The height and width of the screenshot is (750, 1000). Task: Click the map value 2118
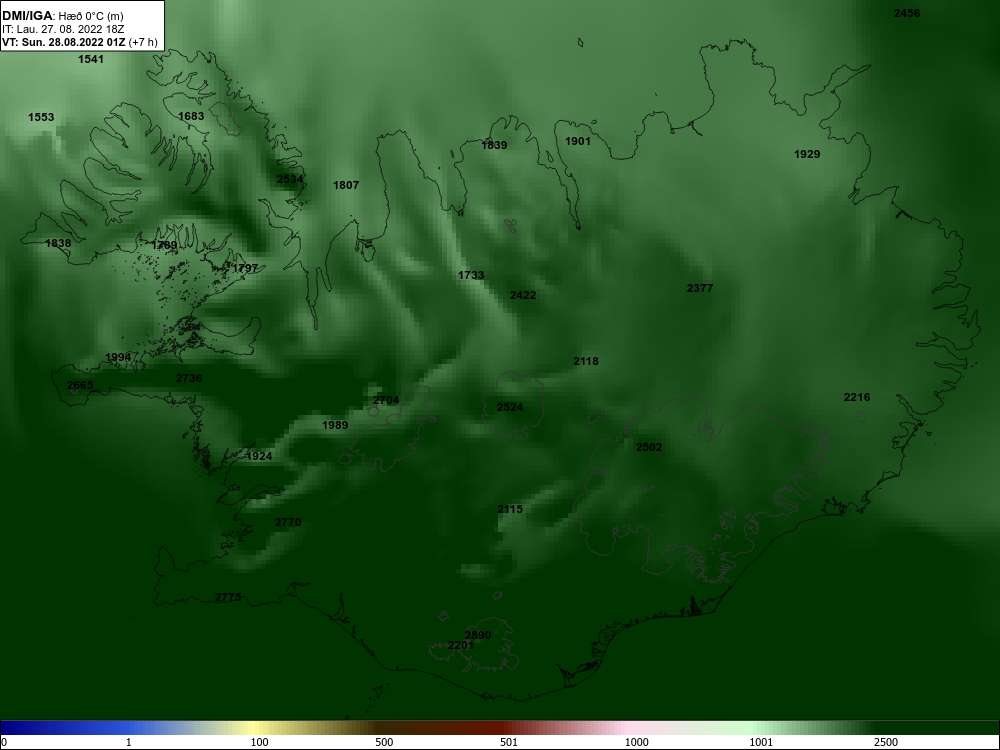click(586, 362)
